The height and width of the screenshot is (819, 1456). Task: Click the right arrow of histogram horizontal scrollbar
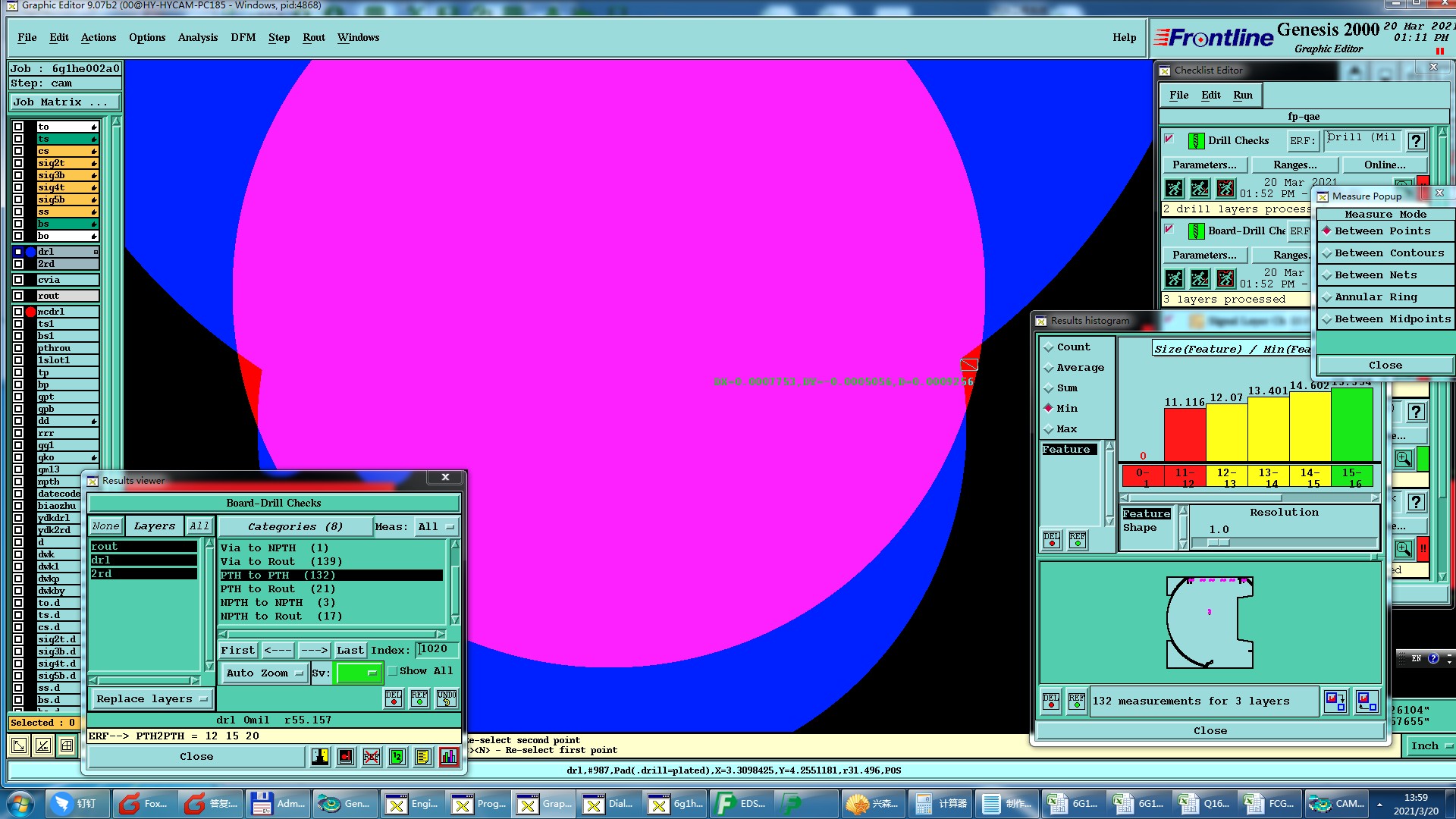[1375, 498]
